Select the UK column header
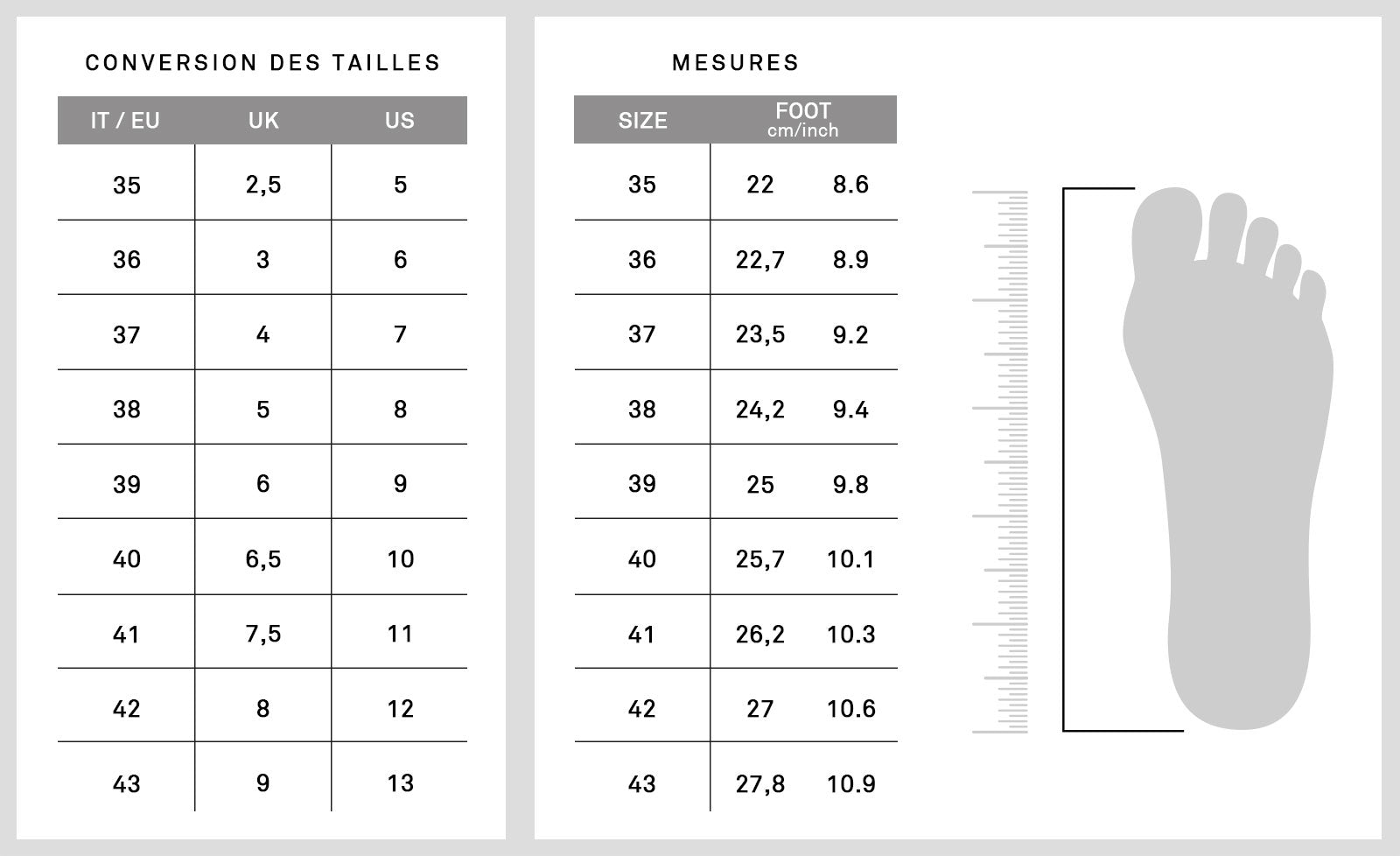This screenshot has height=856, width=1400. pos(263,121)
